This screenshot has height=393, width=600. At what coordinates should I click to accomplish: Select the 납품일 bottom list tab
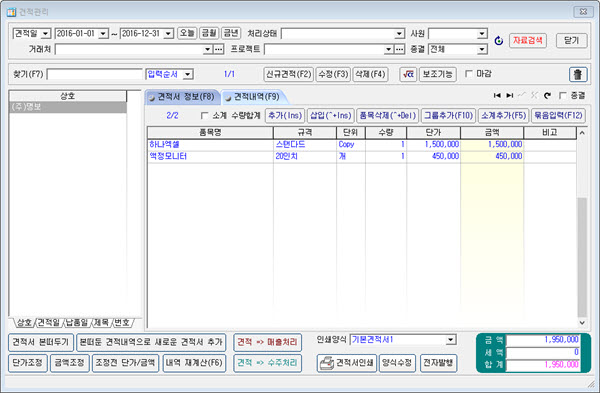[x=77, y=323]
